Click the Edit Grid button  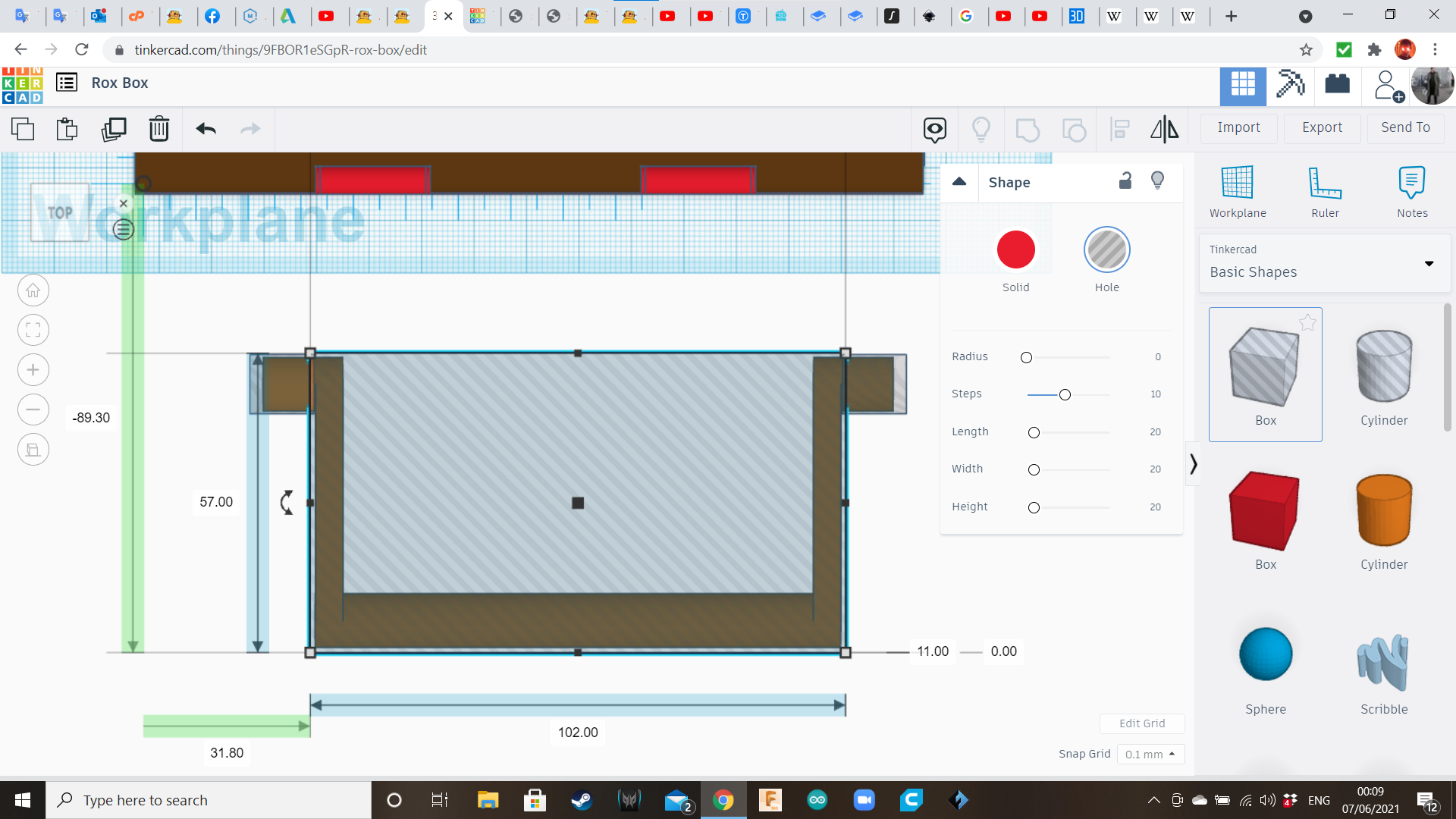[x=1142, y=723]
